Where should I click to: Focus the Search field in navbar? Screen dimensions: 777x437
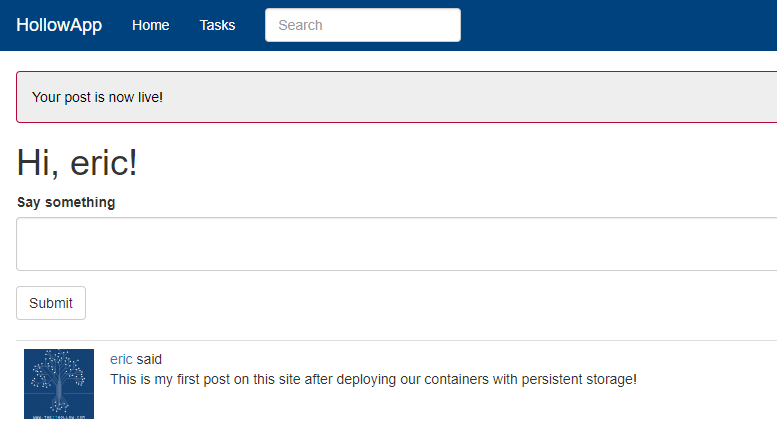362,25
